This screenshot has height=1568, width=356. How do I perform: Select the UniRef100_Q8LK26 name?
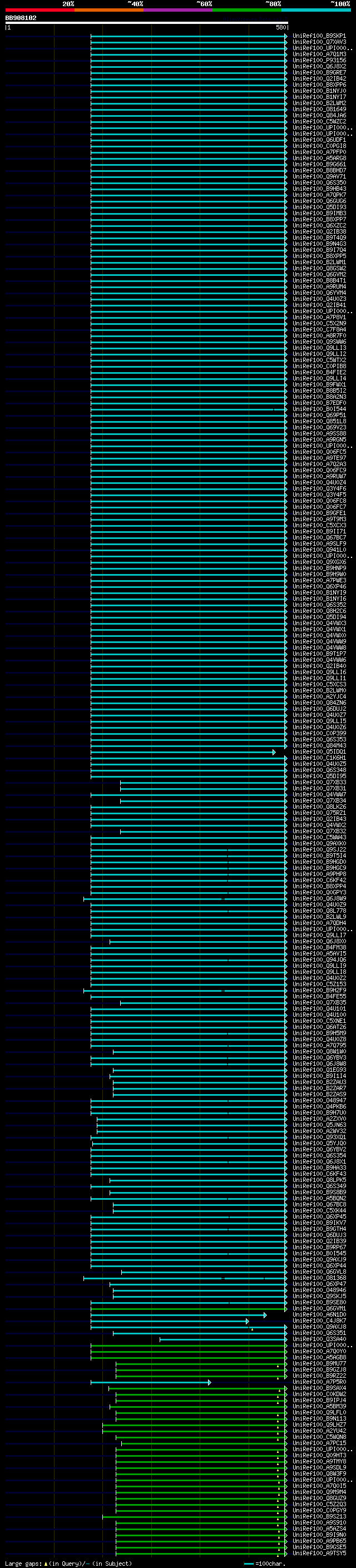point(319,807)
